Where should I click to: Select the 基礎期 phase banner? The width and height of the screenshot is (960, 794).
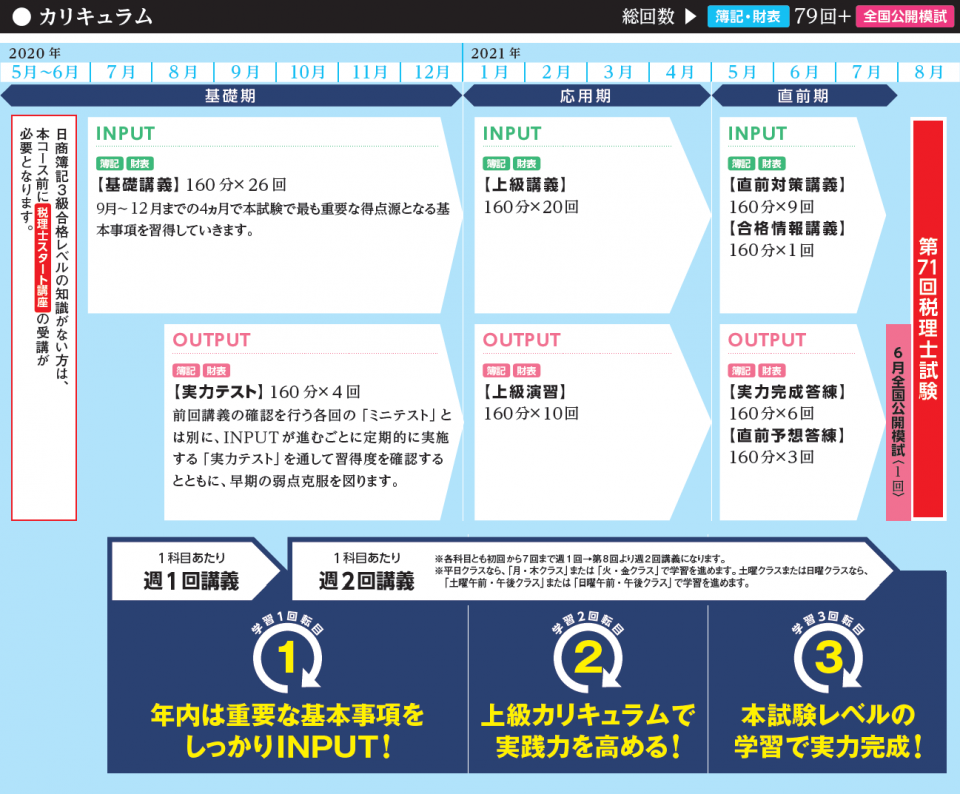click(x=230, y=96)
